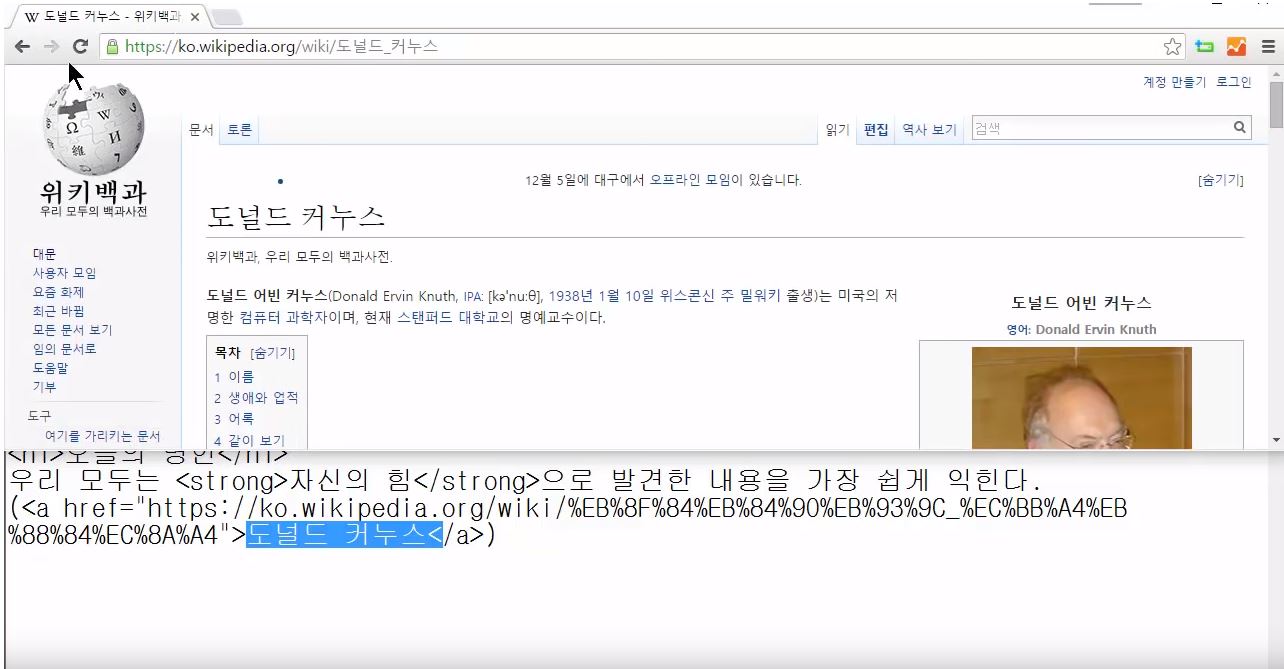Viewport: 1284px width, 669px height.
Task: Open 모든 문서 보기 sidebar link
Action: [x=72, y=330]
